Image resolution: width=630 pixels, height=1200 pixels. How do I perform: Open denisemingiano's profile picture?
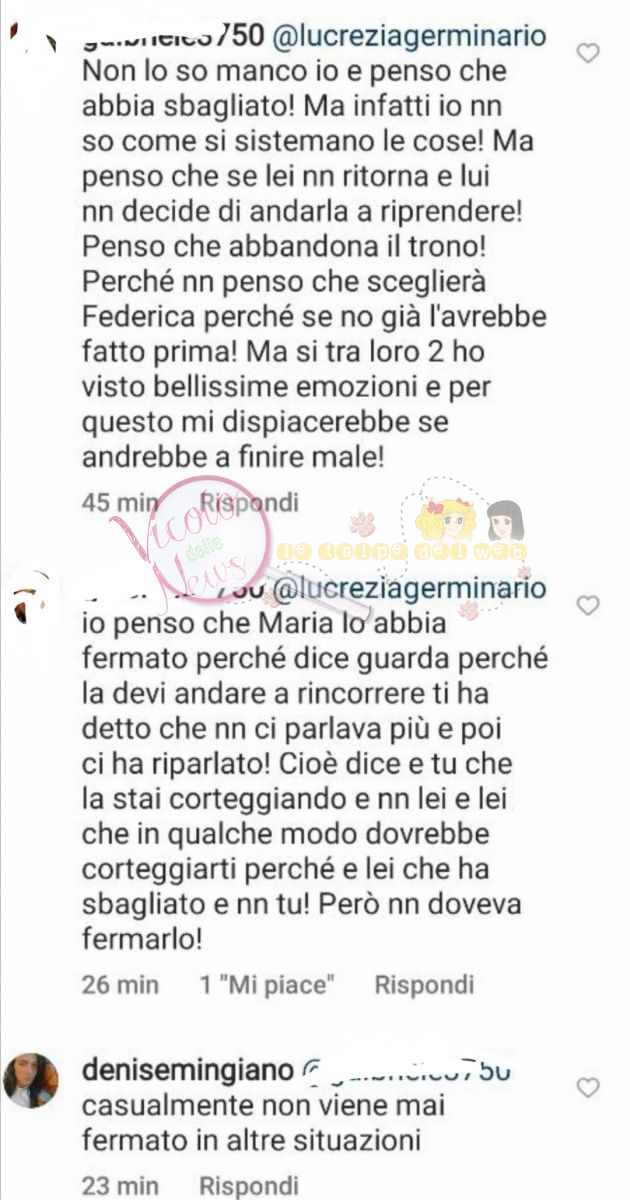click(x=31, y=1079)
